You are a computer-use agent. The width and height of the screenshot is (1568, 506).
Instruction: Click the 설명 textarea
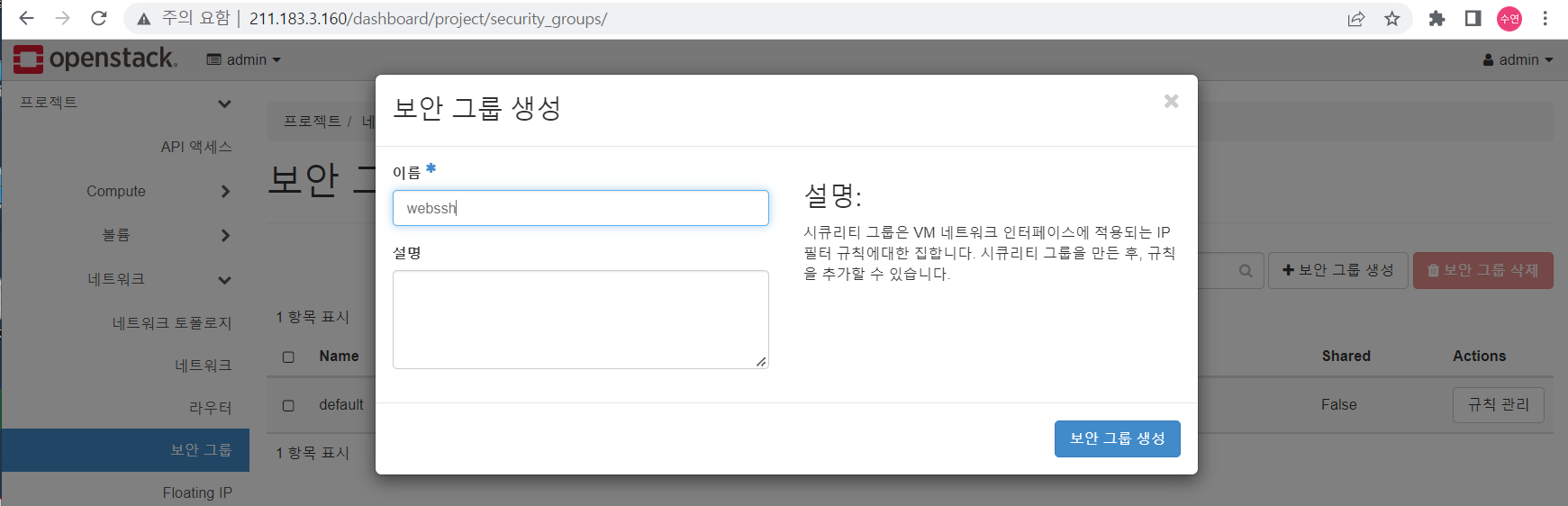(x=581, y=320)
